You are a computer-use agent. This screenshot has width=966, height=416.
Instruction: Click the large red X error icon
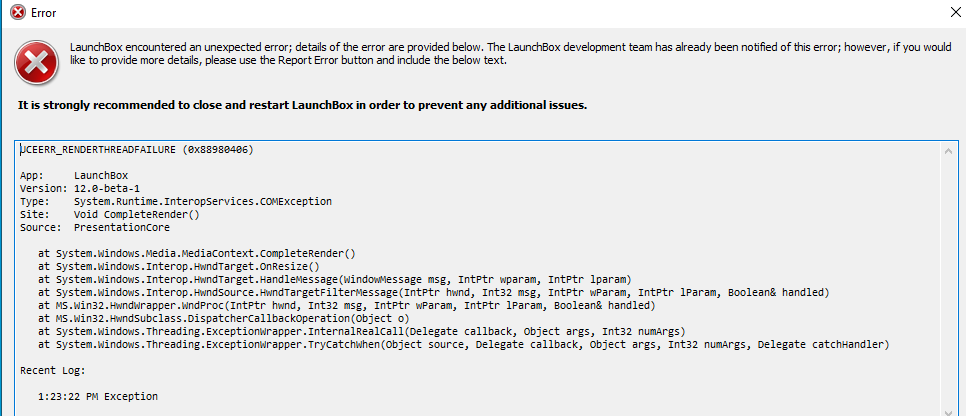(37, 62)
